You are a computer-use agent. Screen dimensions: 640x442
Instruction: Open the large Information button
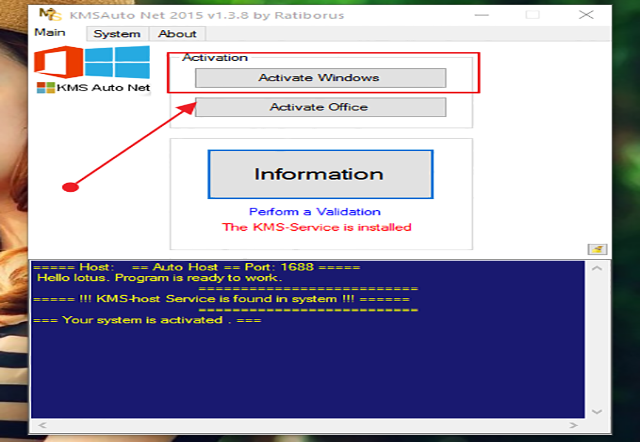pos(320,174)
